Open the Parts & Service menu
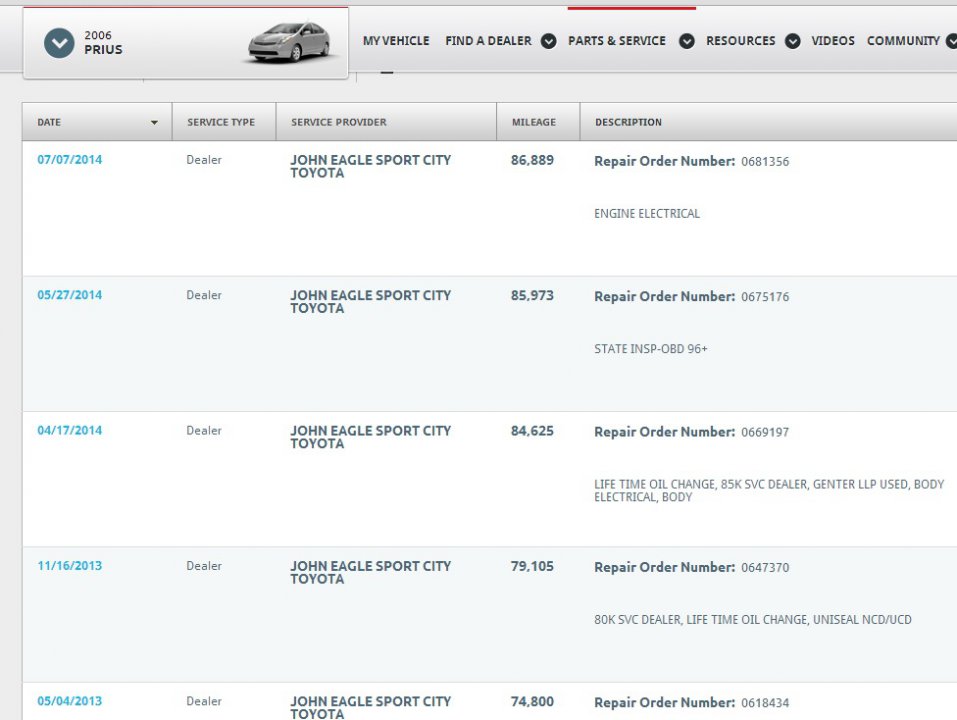 [617, 41]
